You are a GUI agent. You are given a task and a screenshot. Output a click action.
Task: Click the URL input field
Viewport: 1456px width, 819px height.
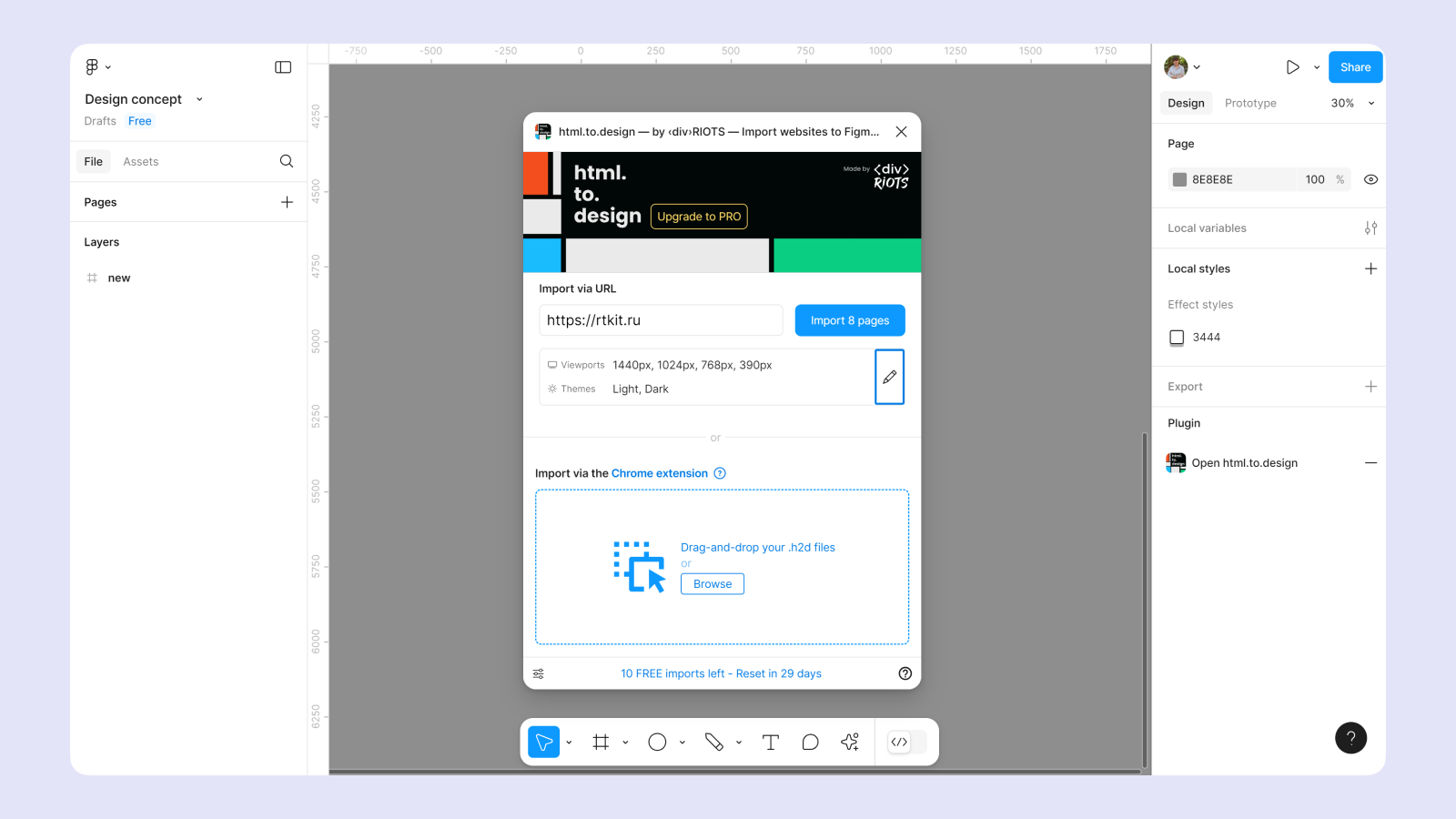tap(661, 320)
